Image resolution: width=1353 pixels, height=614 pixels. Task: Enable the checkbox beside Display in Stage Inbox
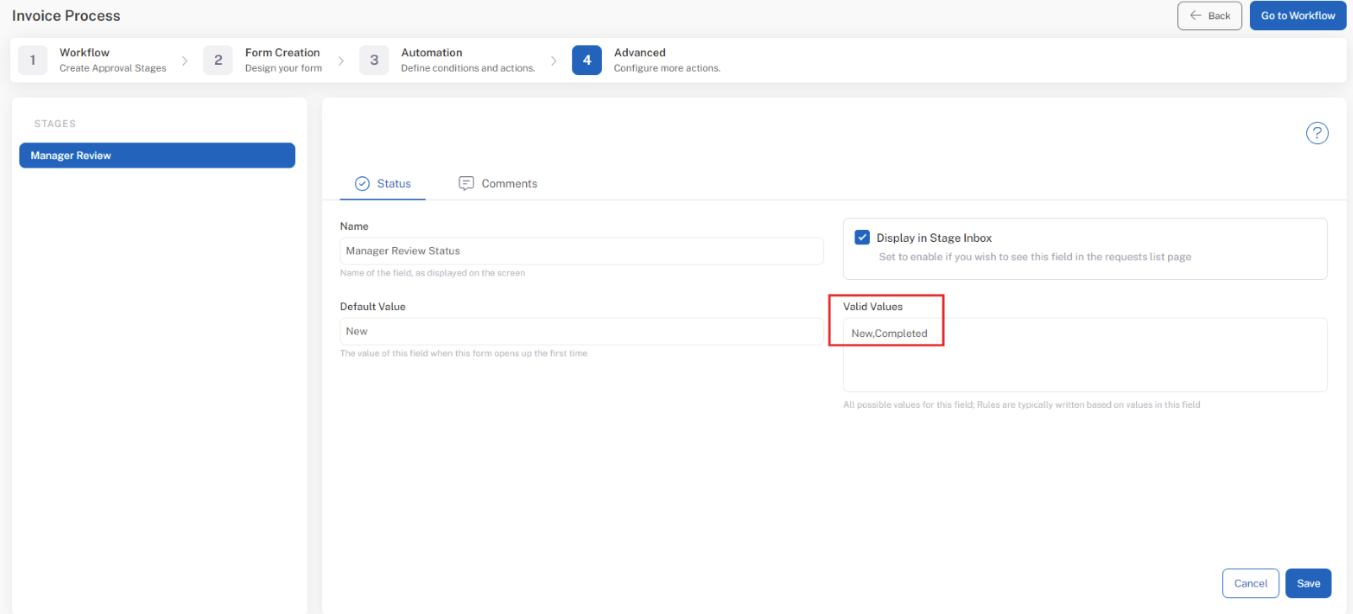pyautogui.click(x=862, y=237)
